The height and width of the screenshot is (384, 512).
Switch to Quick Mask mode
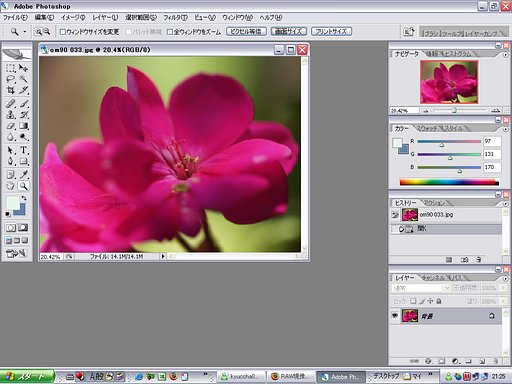pos(23,228)
